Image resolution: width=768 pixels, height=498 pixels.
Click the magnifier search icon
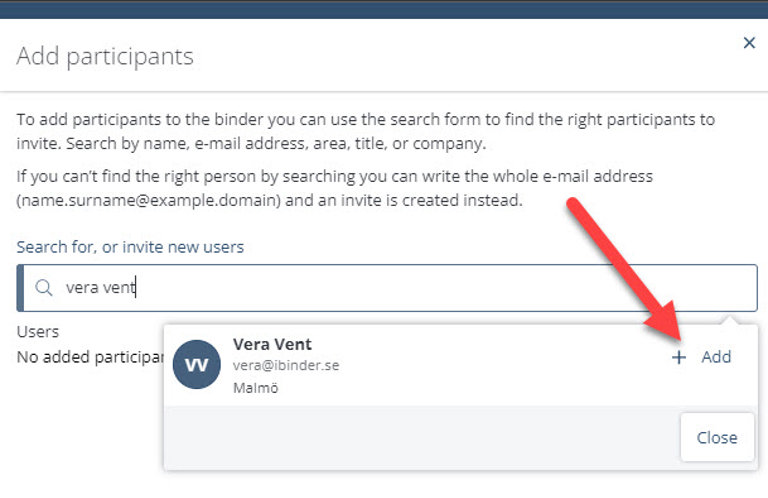coord(44,288)
